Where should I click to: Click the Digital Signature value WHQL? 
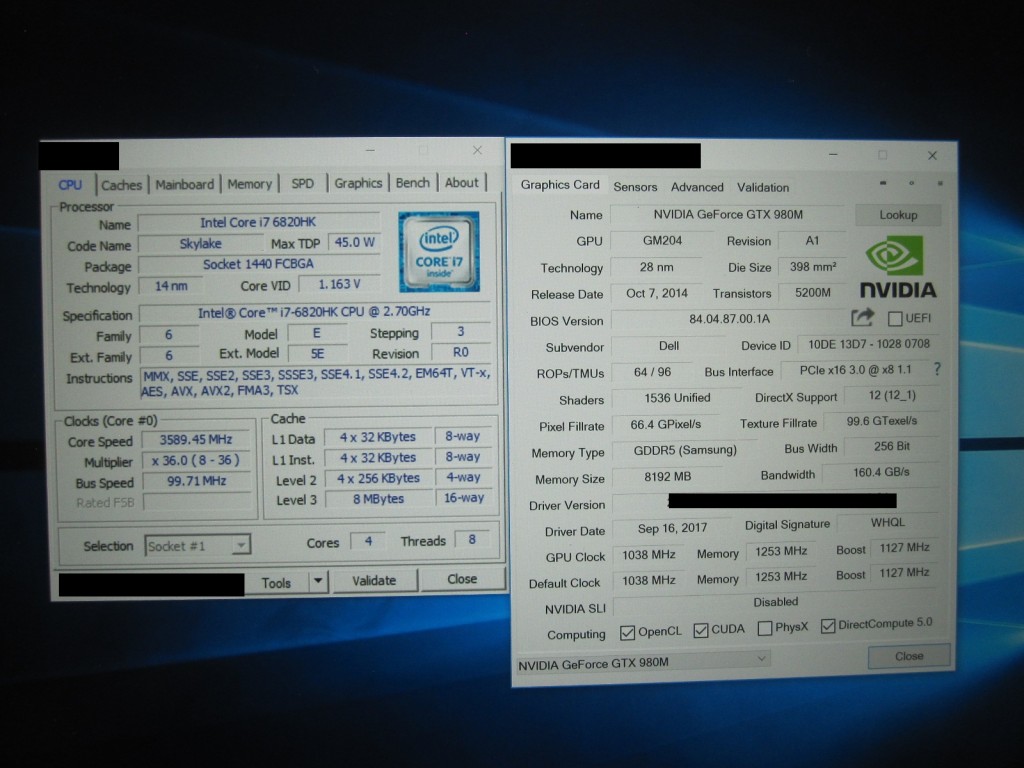pyautogui.click(x=888, y=522)
